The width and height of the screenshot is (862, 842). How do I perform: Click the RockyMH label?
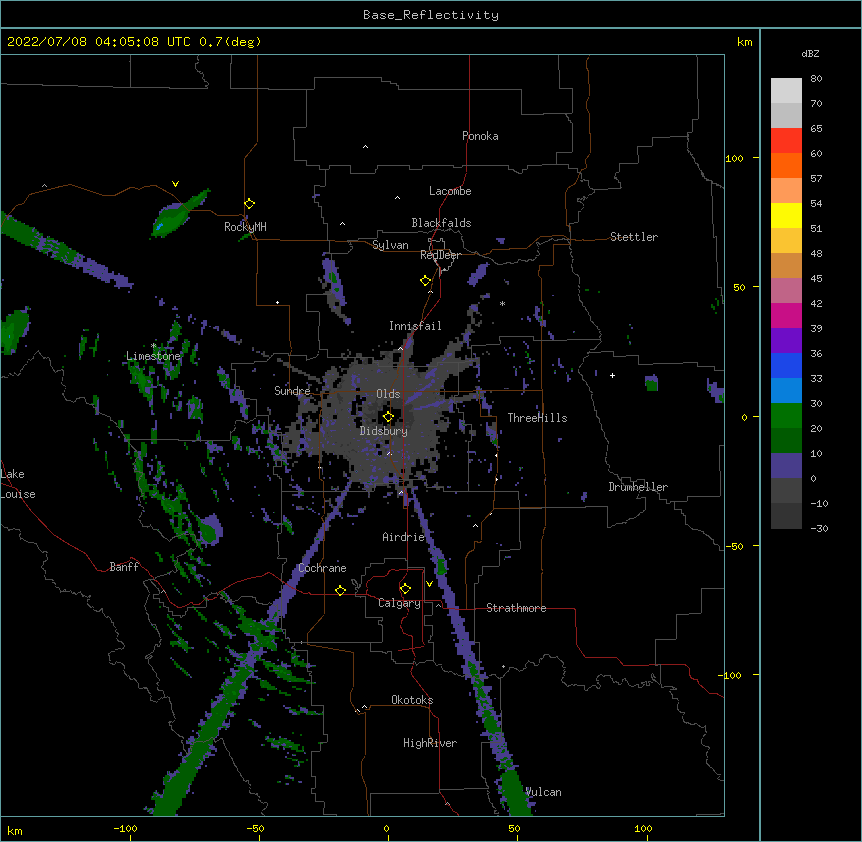tap(245, 227)
